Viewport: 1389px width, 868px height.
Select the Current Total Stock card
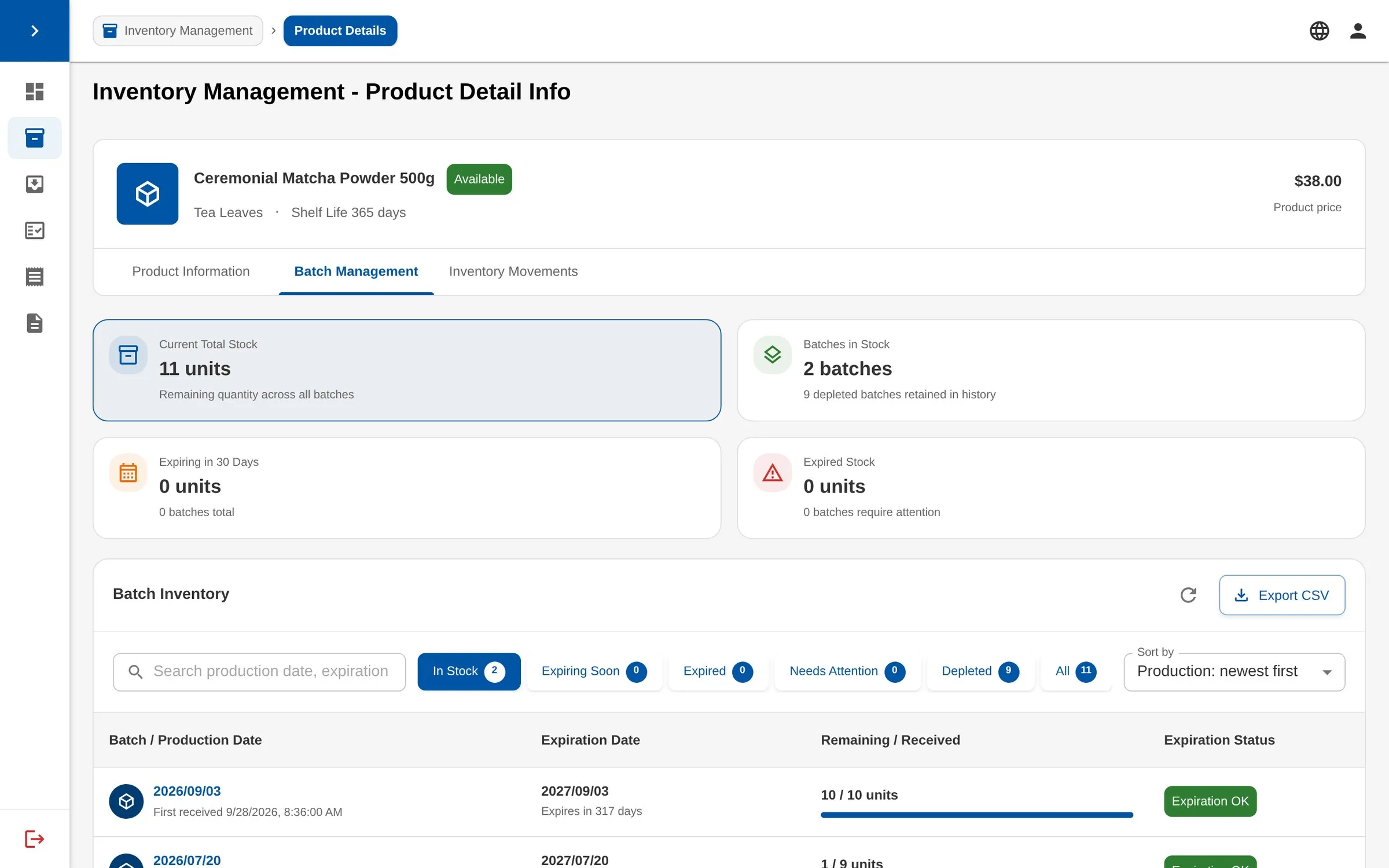(x=407, y=370)
